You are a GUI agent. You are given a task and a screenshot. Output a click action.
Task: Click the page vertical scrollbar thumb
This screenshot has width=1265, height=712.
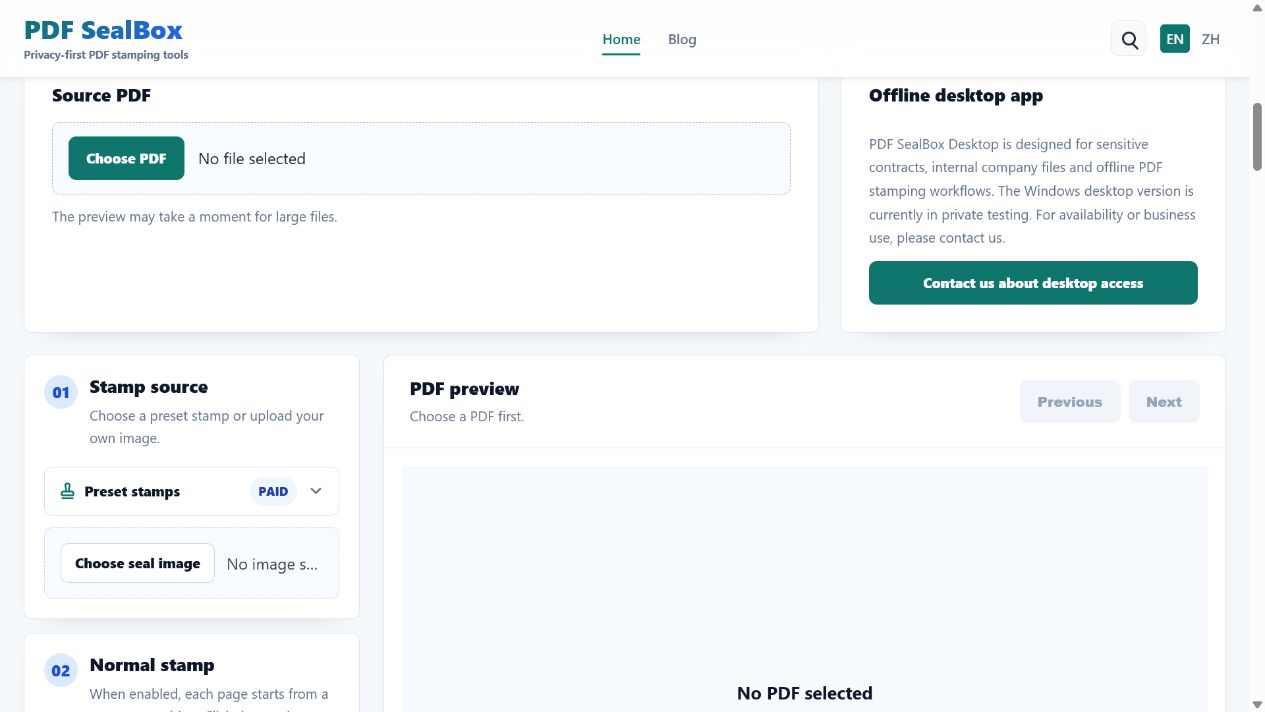pos(1258,136)
